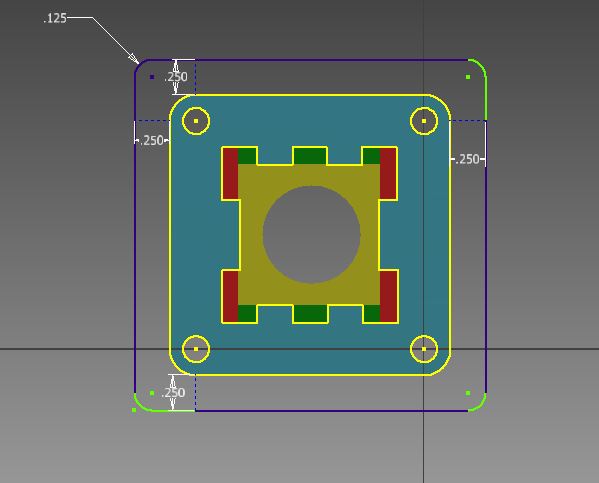
Task: Click the top-right red notch region
Action: click(389, 173)
